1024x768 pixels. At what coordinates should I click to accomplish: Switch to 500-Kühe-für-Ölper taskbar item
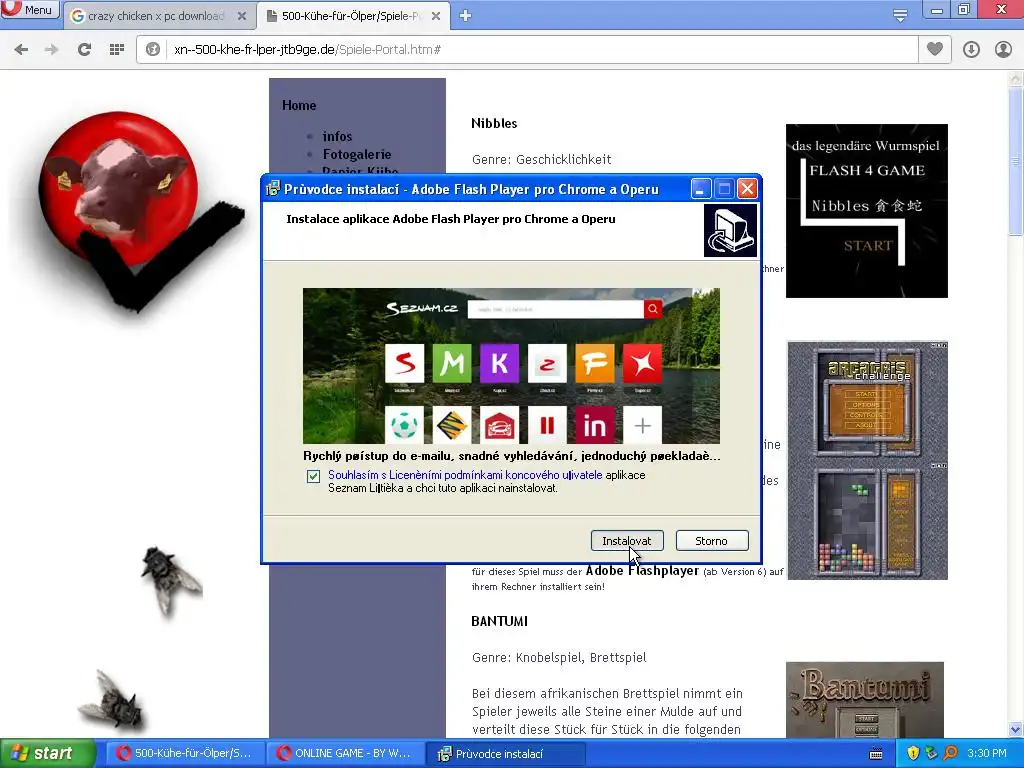[x=184, y=754]
